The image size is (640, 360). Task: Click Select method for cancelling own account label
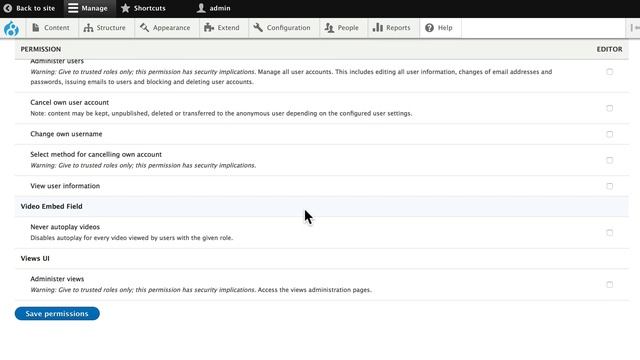coord(96,154)
